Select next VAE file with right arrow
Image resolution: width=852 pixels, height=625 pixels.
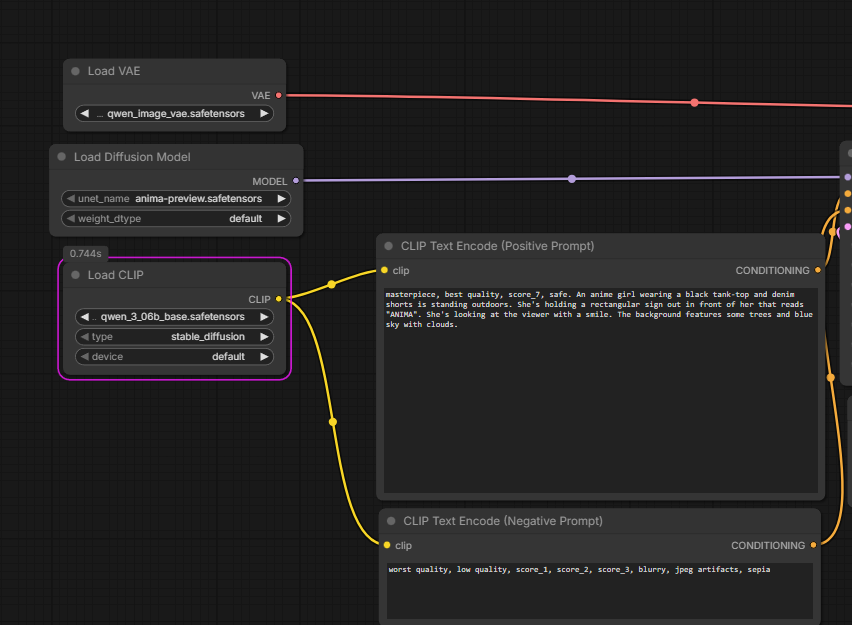264,114
